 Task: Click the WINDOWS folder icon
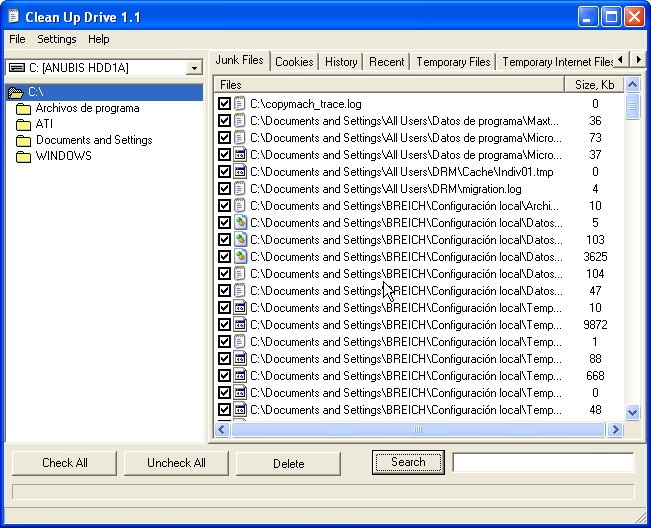click(x=23, y=156)
